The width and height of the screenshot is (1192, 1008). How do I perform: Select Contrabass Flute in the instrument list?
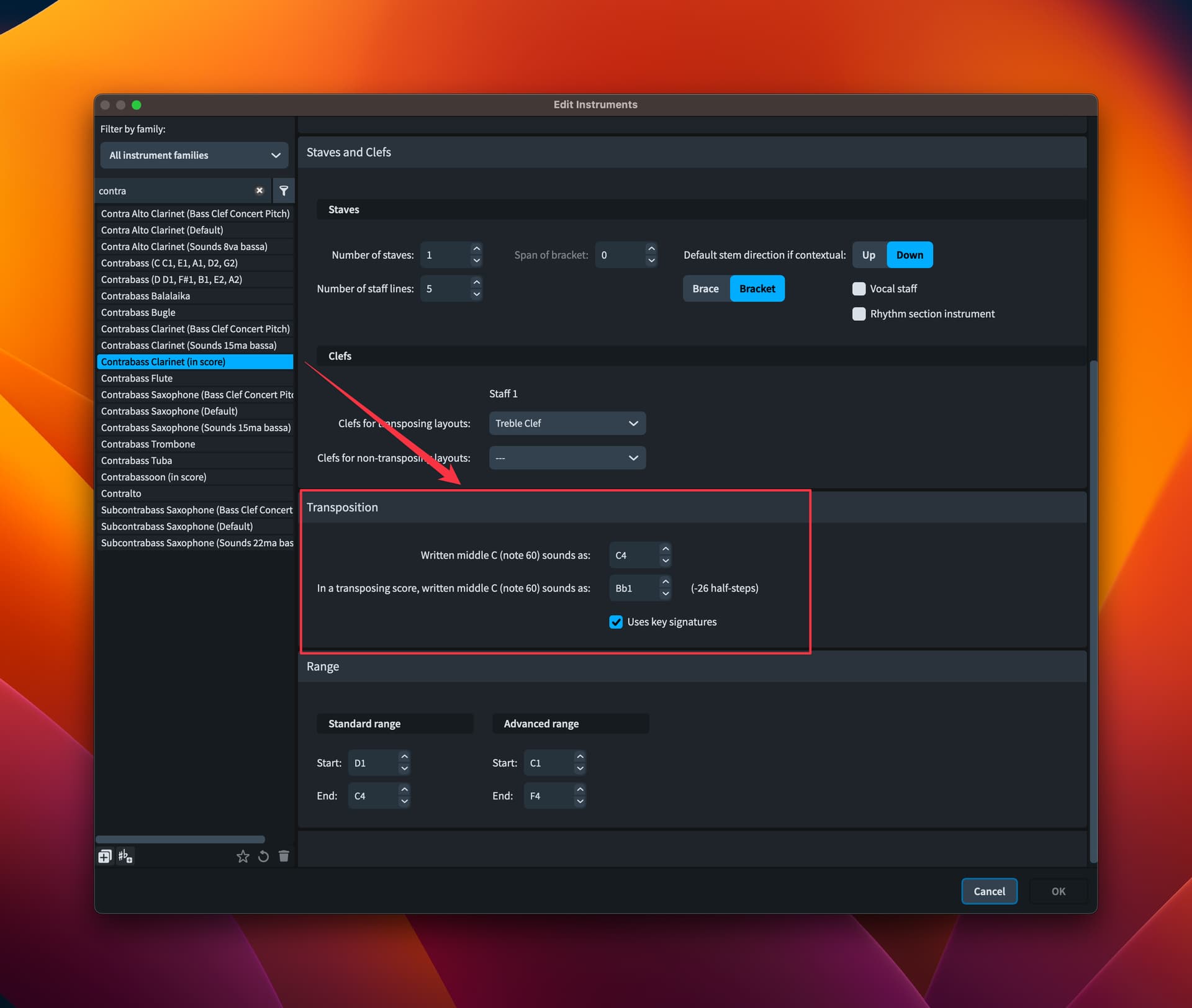tap(137, 378)
